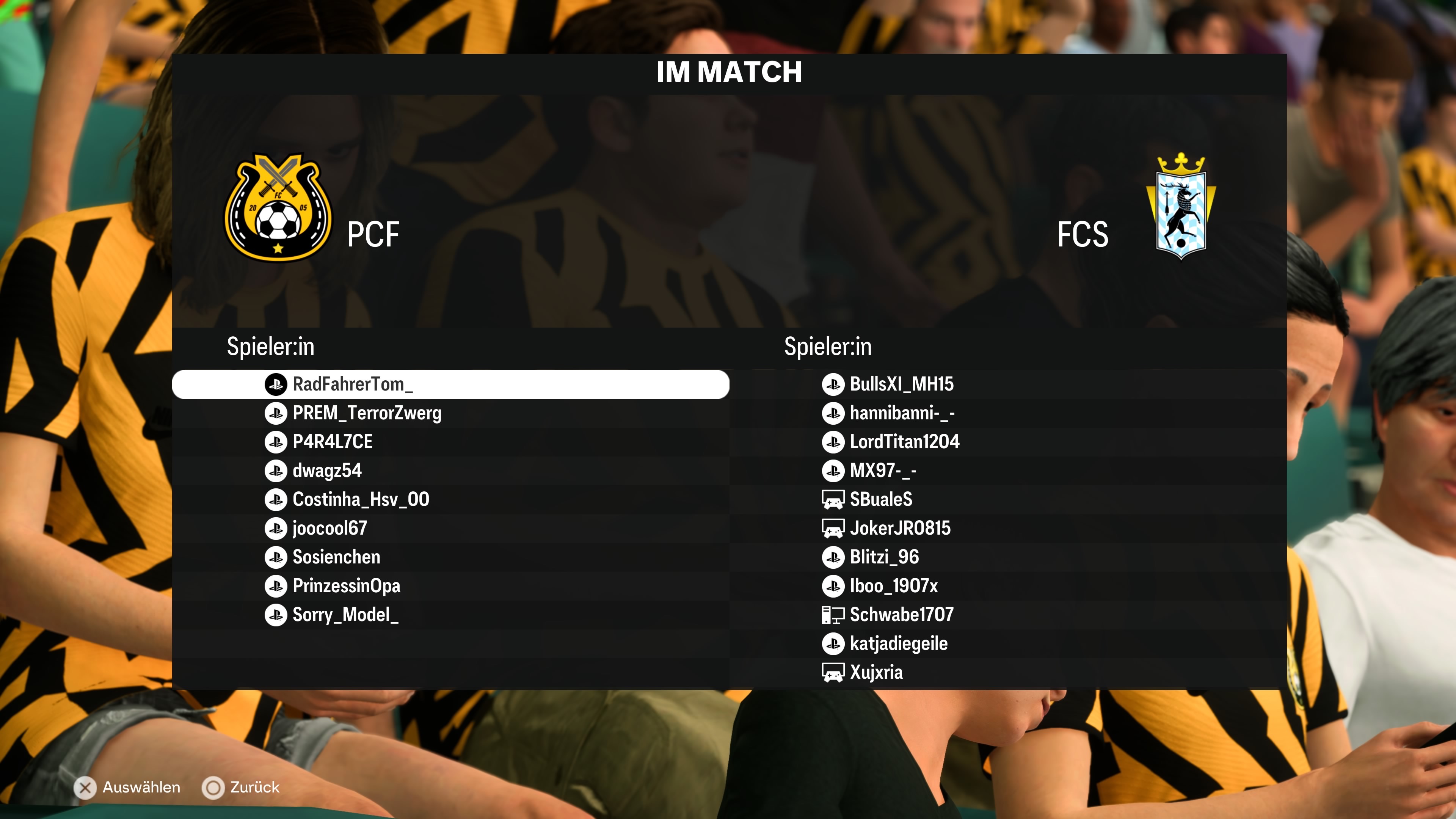
Task: Click the circle button icon for Zurück
Action: (213, 788)
